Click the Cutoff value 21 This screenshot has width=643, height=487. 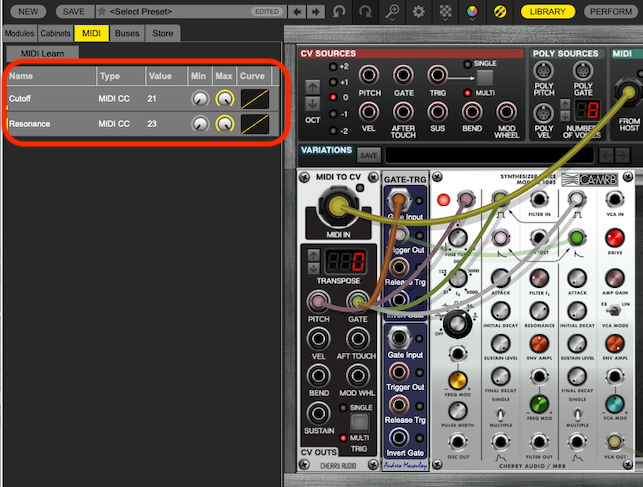pyautogui.click(x=152, y=98)
